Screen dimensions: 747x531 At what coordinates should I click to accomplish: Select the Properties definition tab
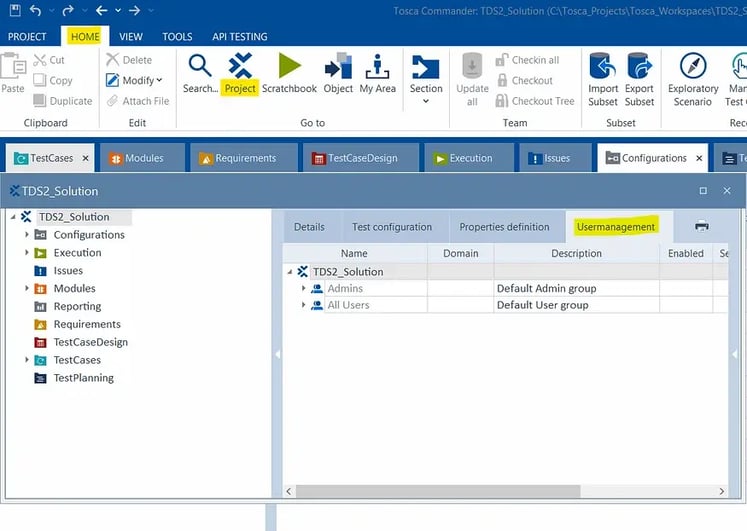click(x=504, y=227)
